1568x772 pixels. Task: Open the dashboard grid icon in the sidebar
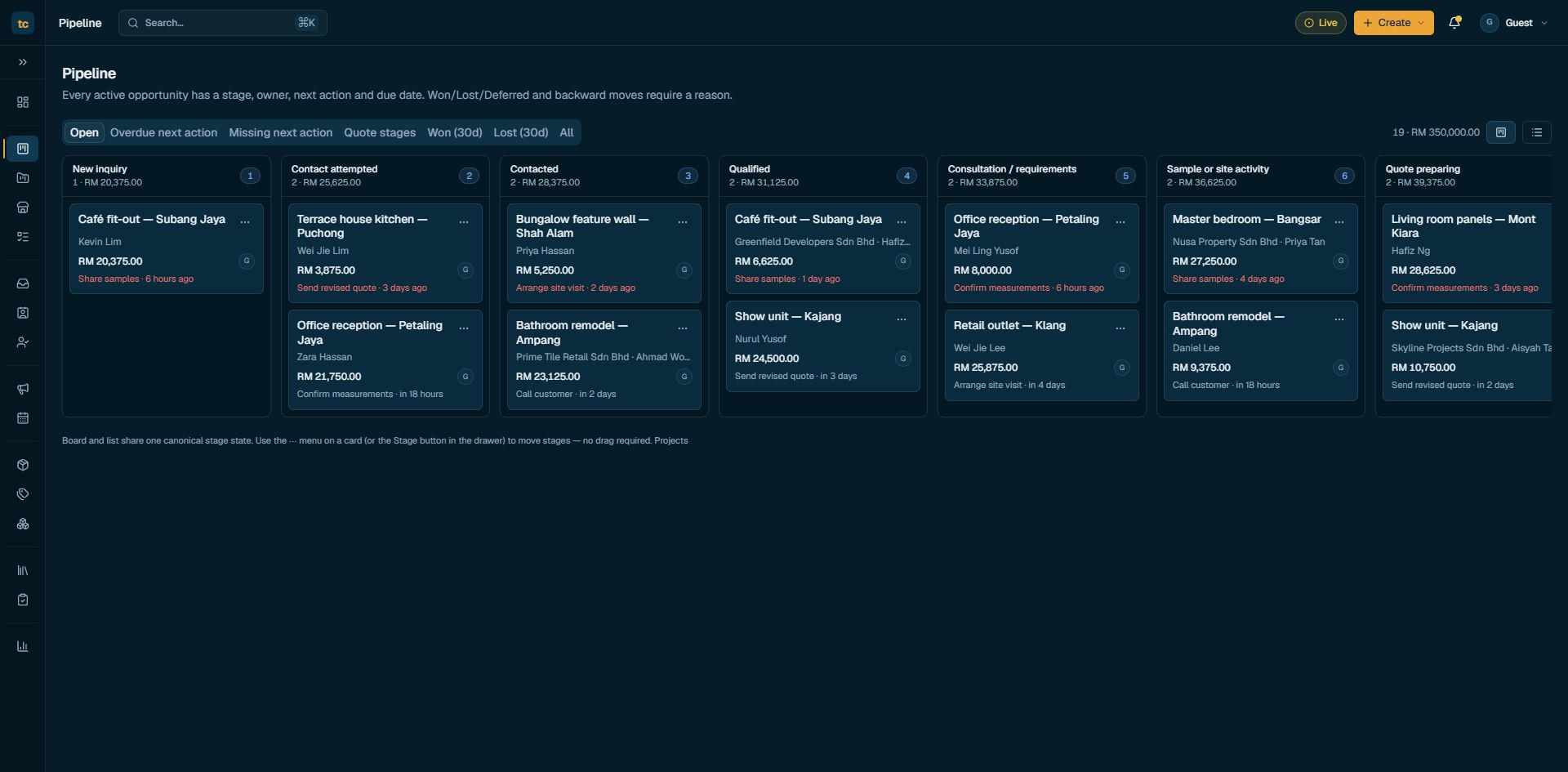click(23, 102)
